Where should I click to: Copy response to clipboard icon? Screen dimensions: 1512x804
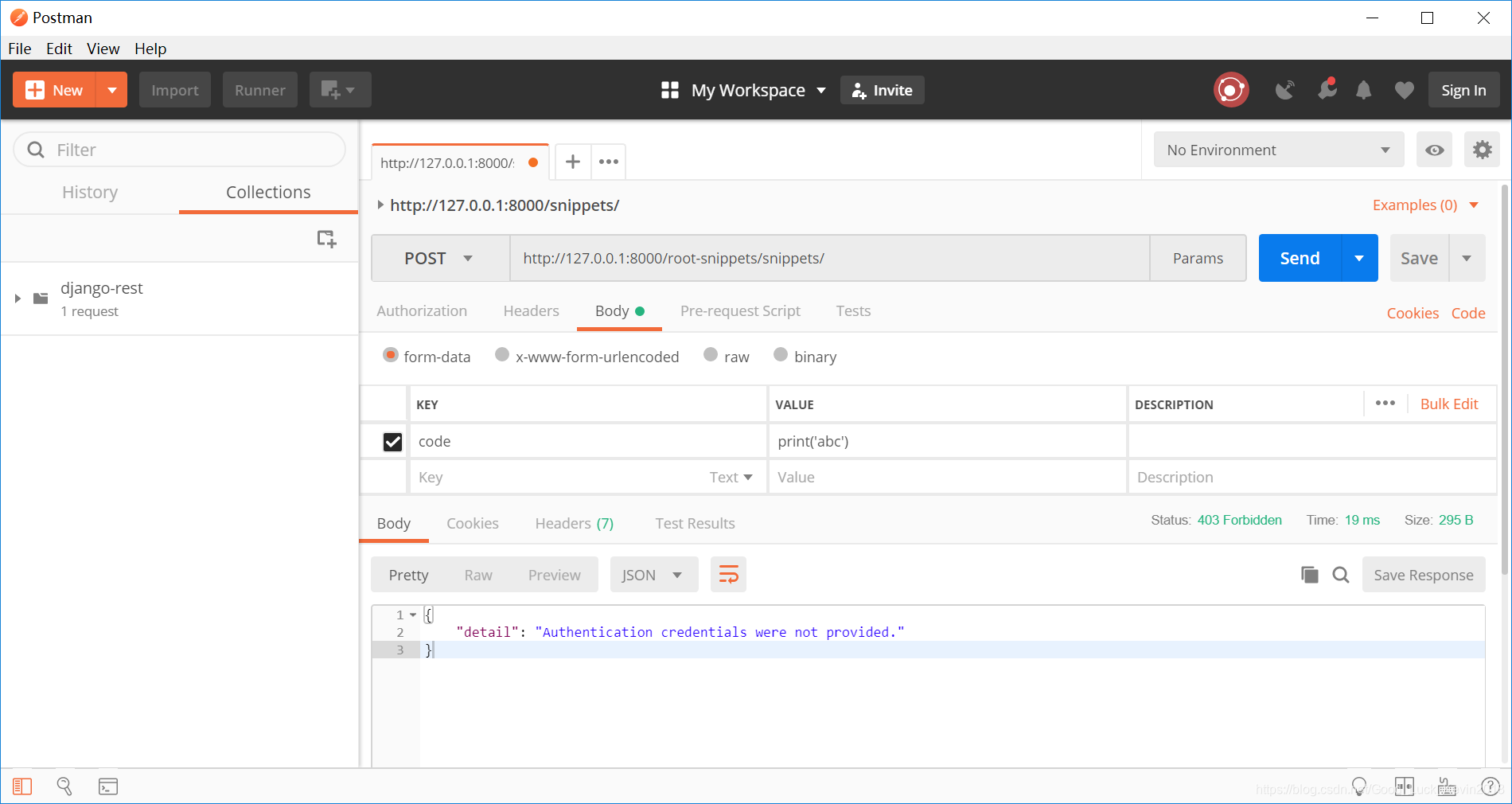point(1310,575)
